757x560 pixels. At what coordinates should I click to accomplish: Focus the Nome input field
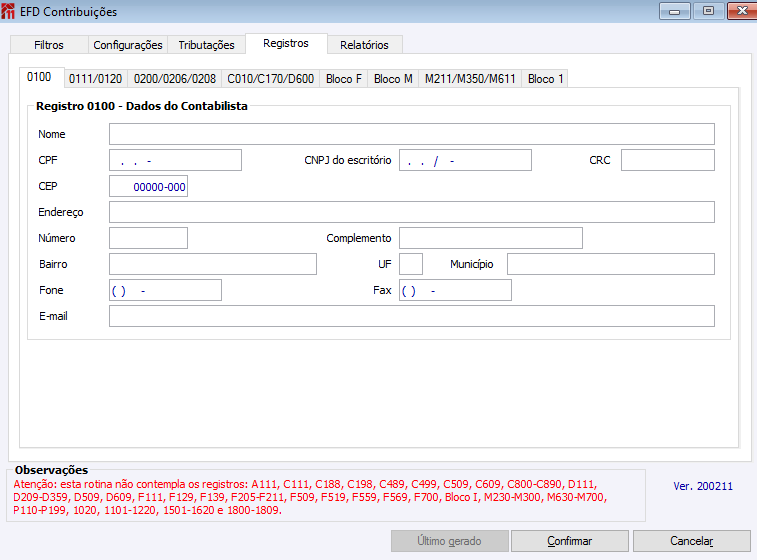pos(412,134)
